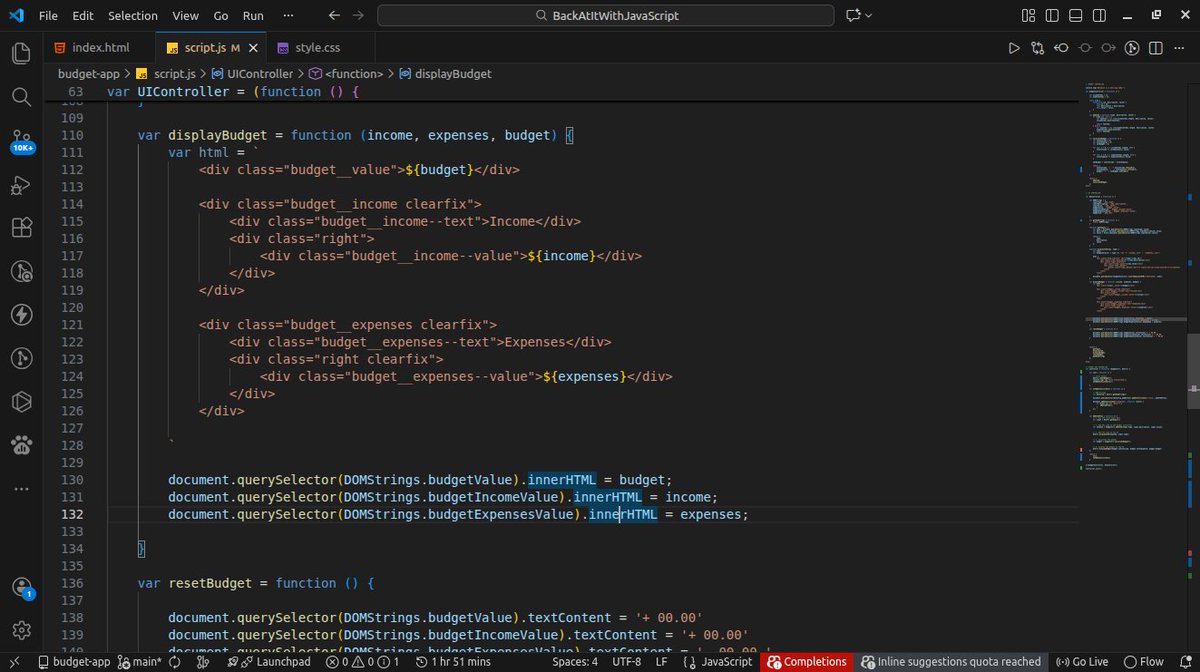Go forward with the right arrow
1200x672 pixels.
click(x=358, y=16)
